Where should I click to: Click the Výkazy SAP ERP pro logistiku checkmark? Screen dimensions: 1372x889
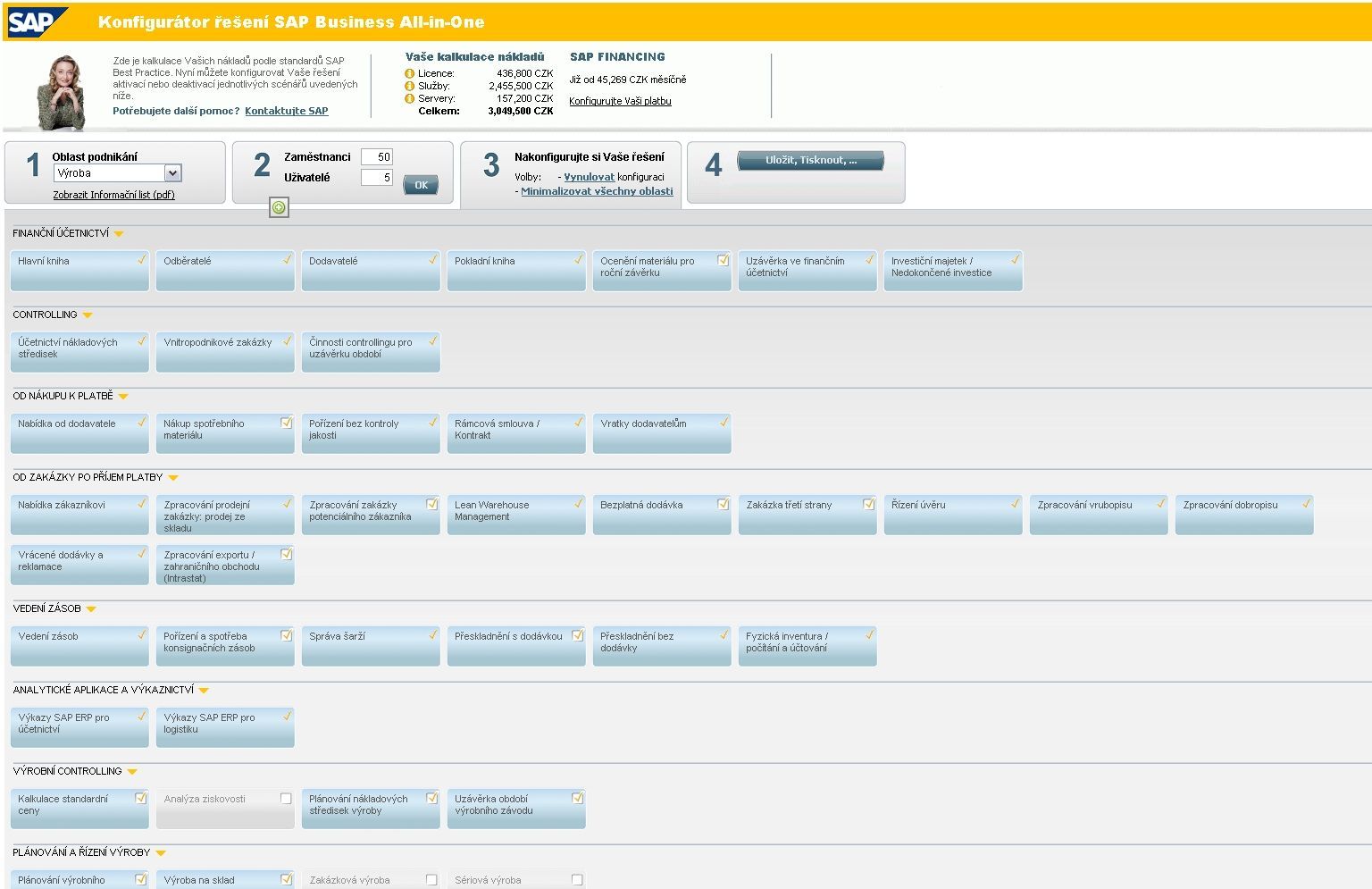(x=288, y=716)
